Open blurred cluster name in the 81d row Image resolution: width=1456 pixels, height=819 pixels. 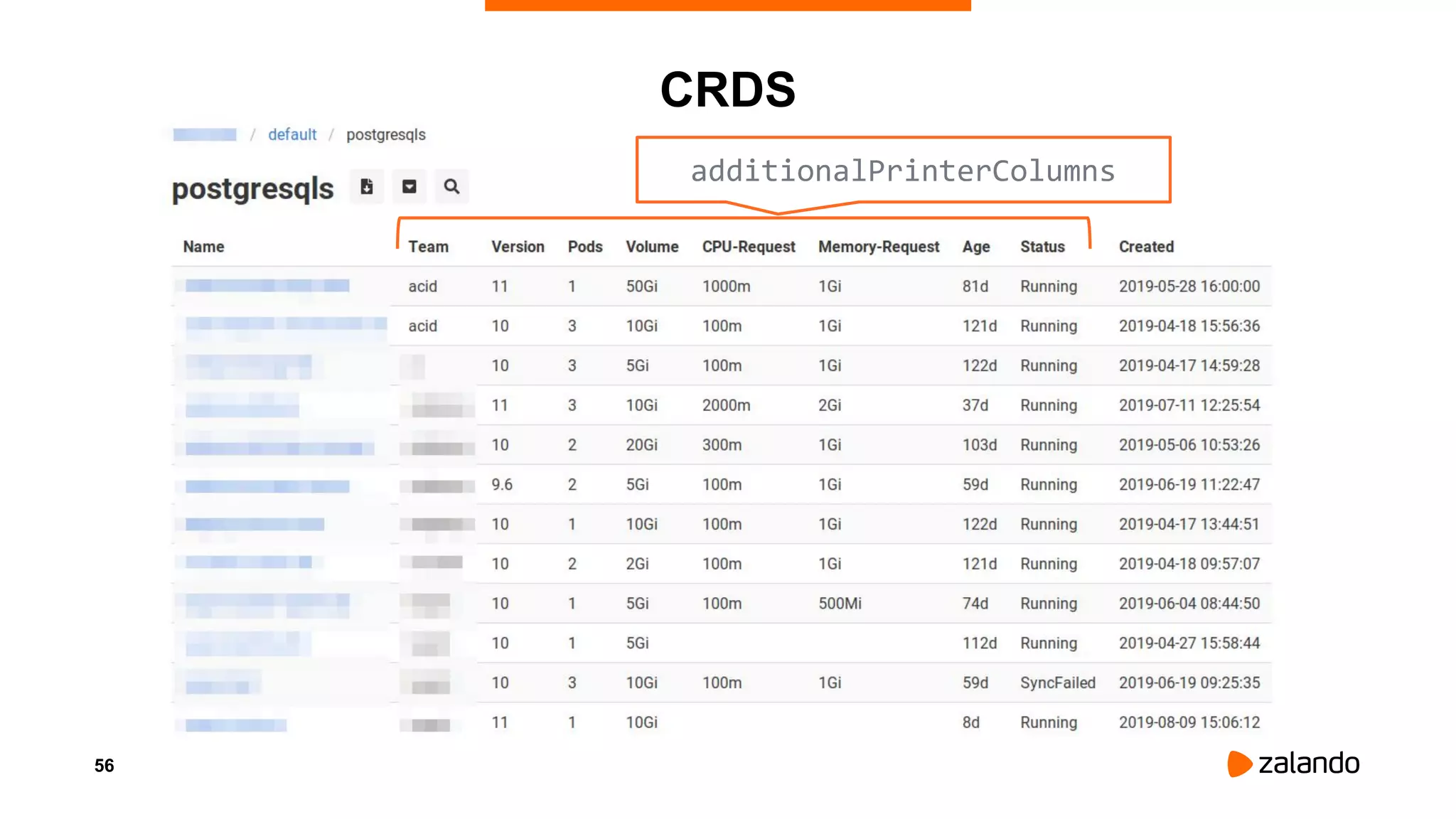click(x=267, y=286)
